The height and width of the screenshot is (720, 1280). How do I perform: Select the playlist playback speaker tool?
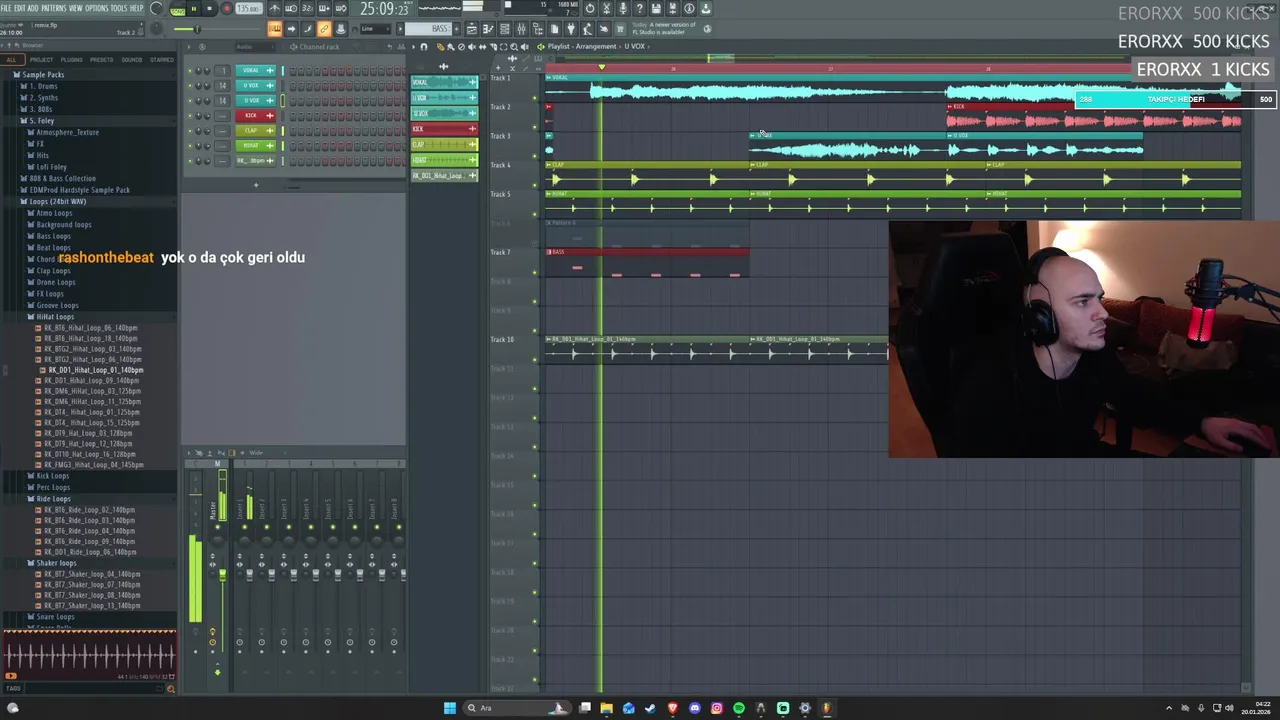(524, 47)
